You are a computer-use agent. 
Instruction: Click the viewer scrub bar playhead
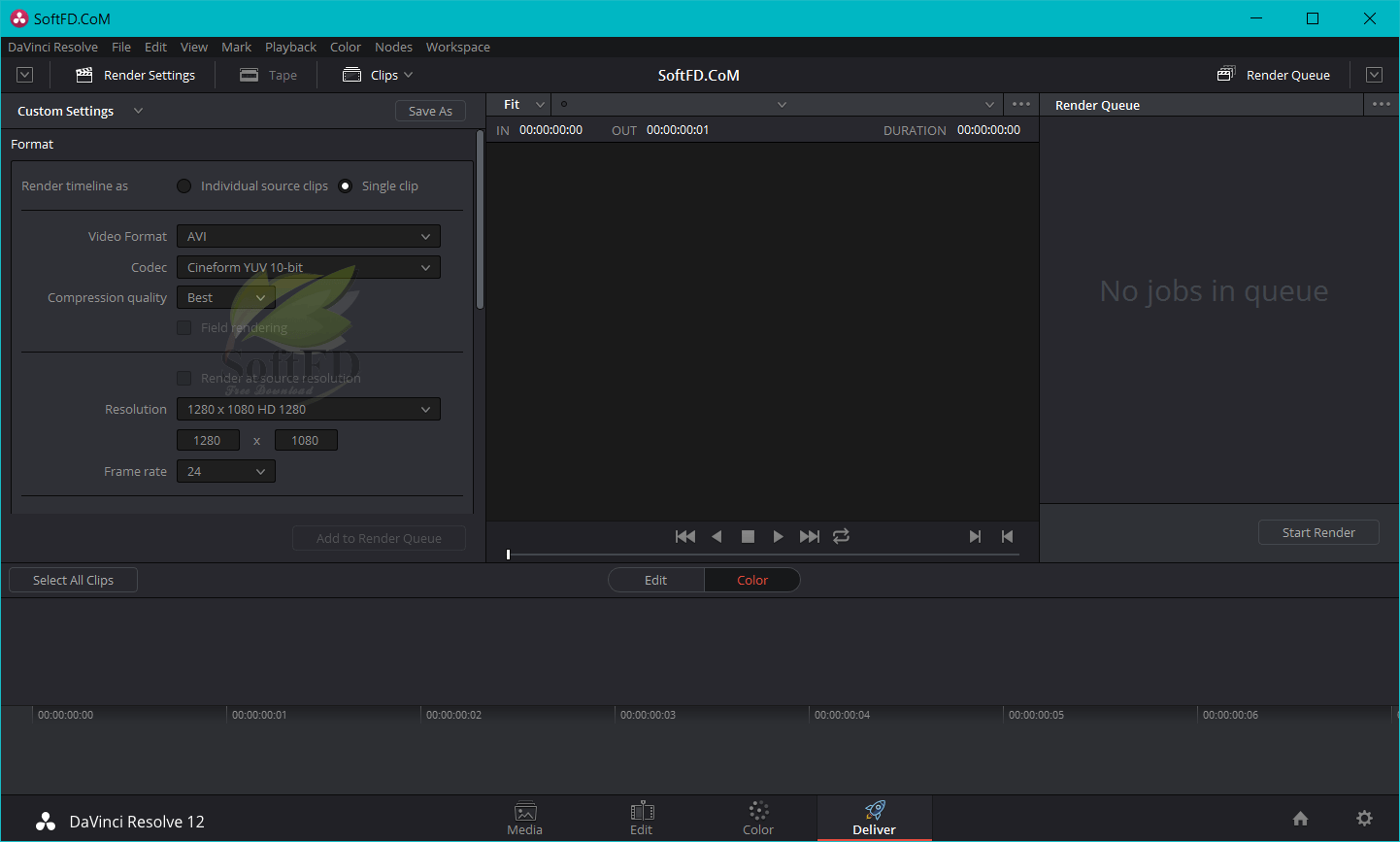pos(508,555)
